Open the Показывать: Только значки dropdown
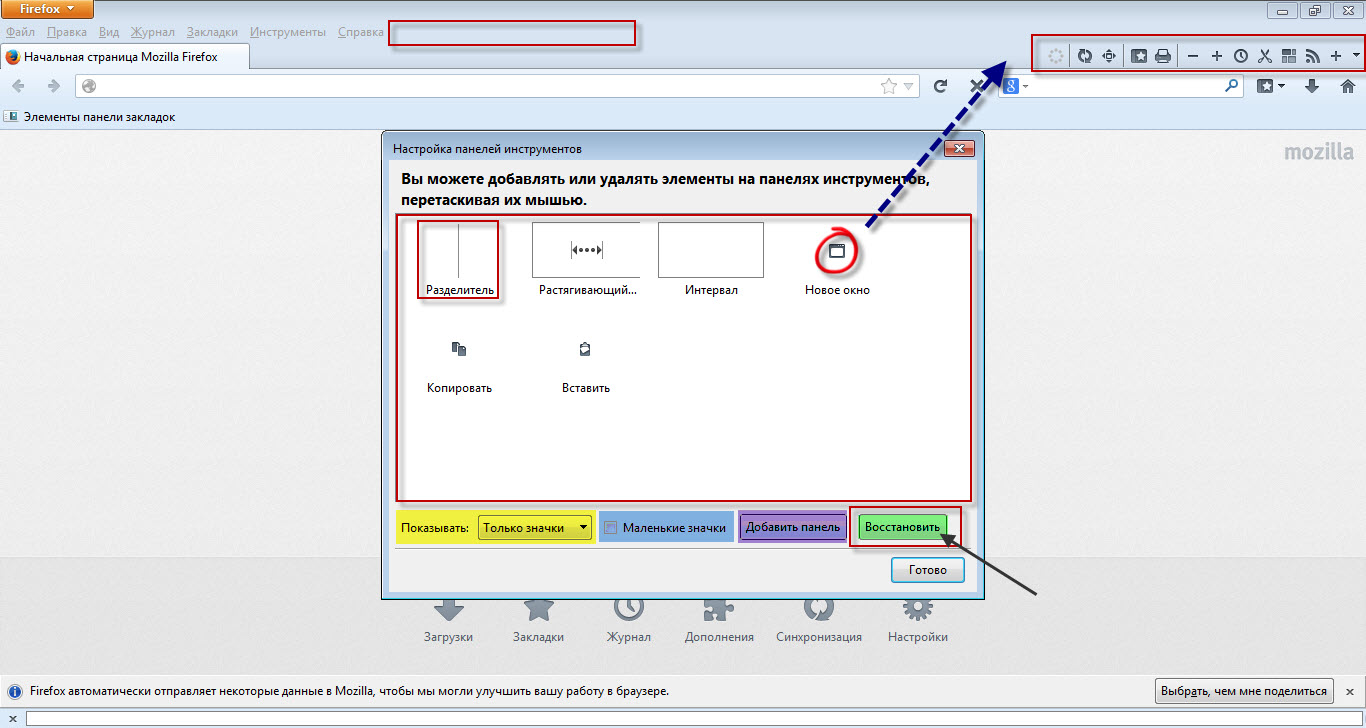 click(x=535, y=527)
